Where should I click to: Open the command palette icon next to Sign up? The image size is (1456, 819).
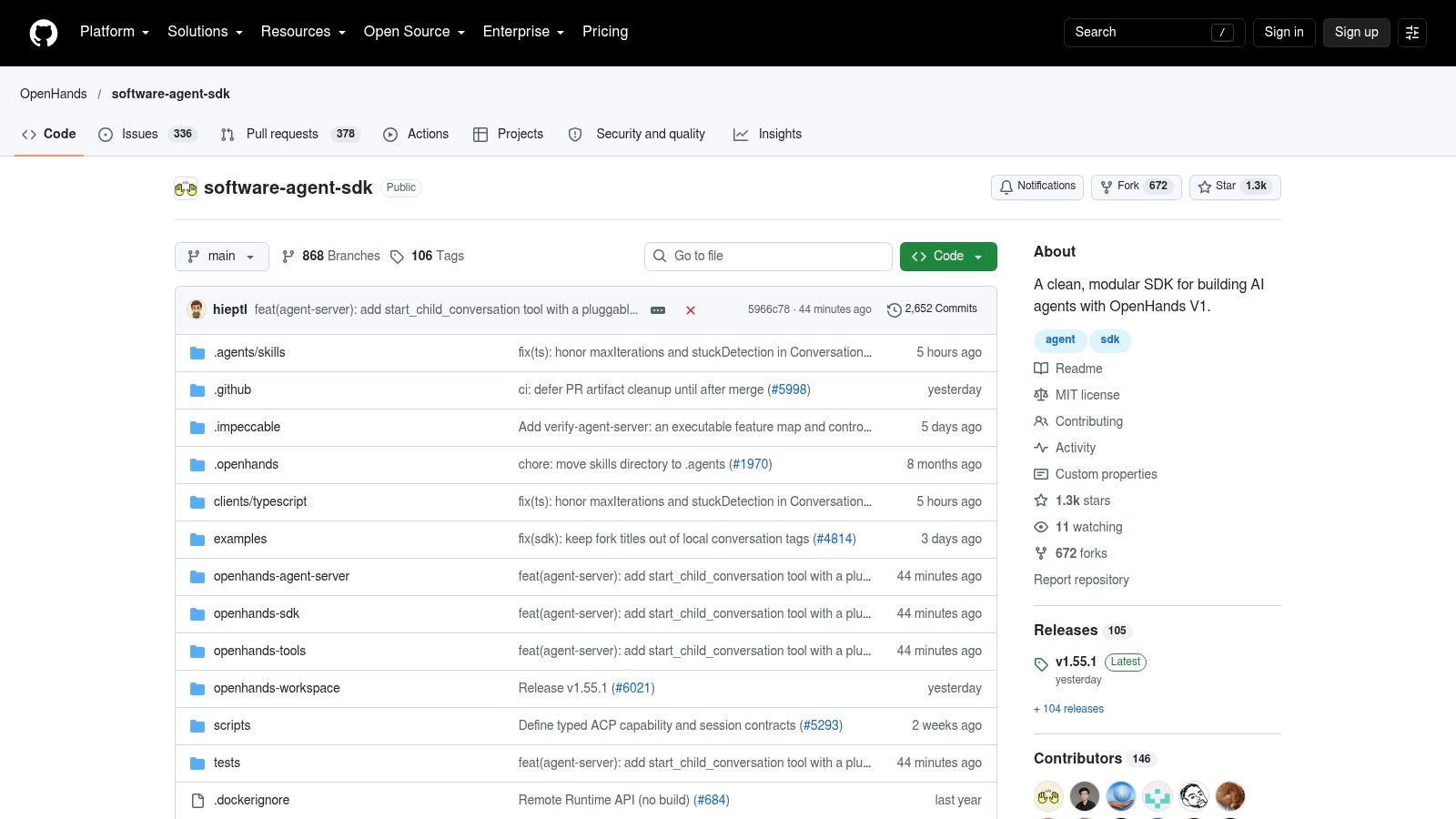click(x=1412, y=33)
